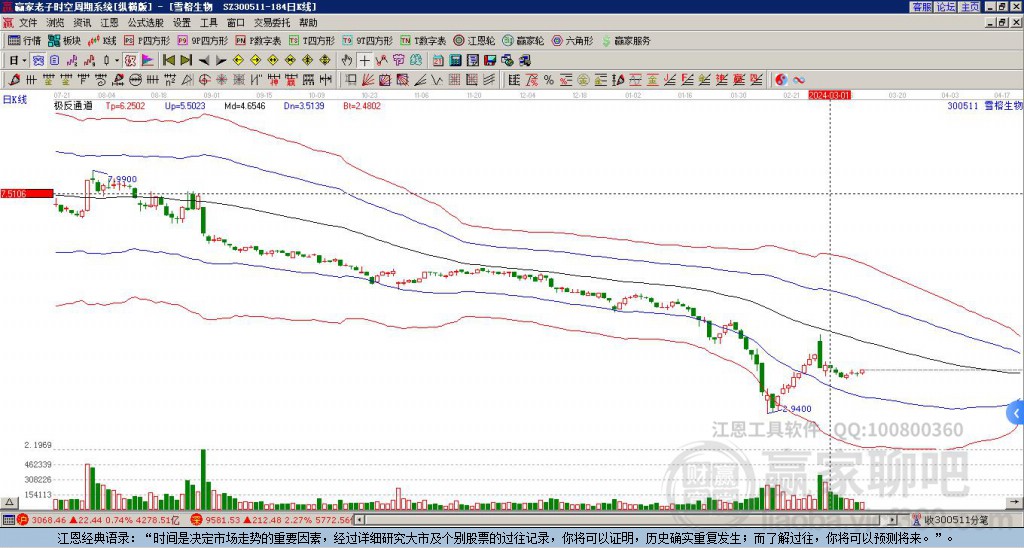Open the calendar icon showing 21

[x=438, y=61]
